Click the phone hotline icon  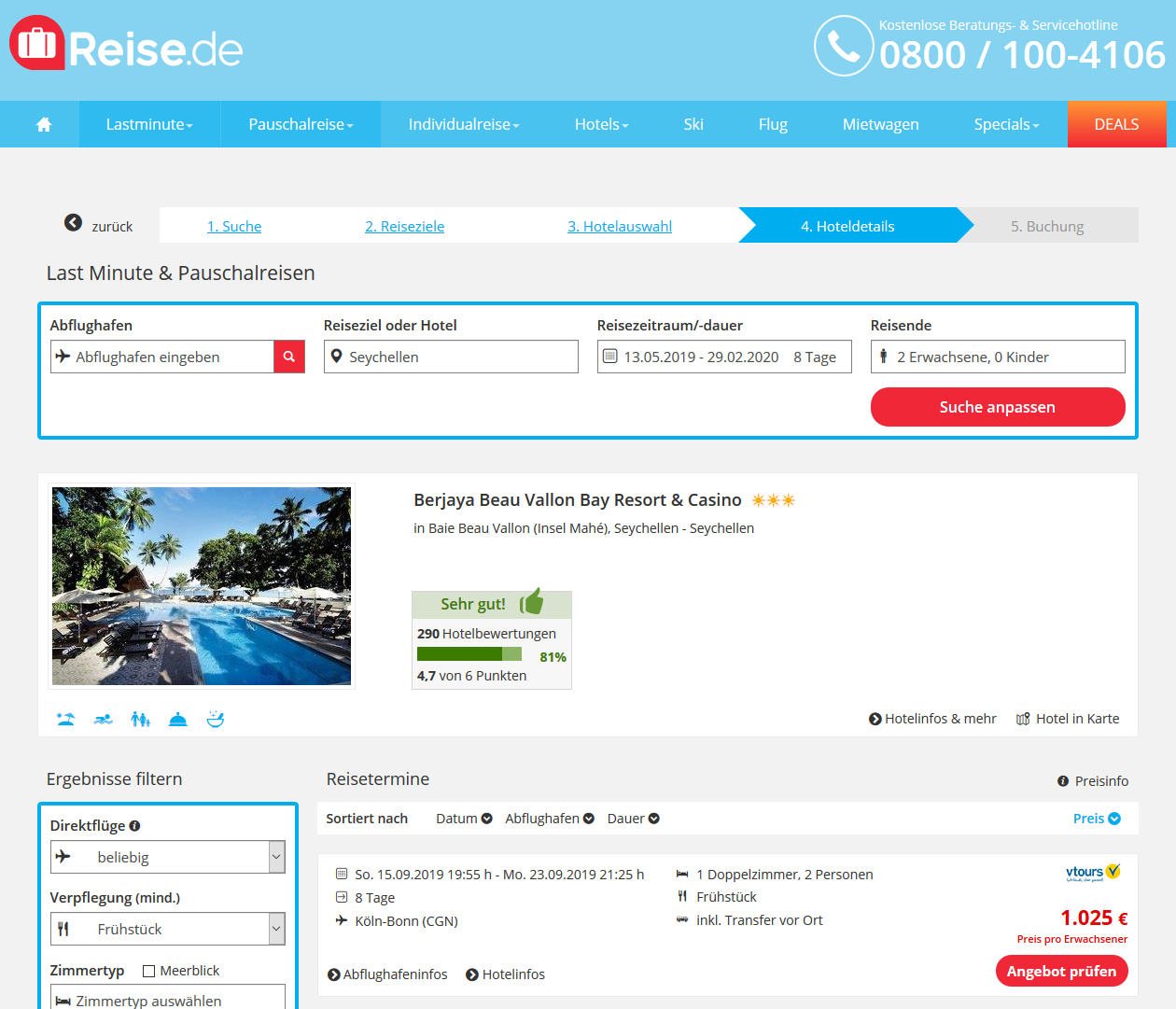click(x=844, y=46)
